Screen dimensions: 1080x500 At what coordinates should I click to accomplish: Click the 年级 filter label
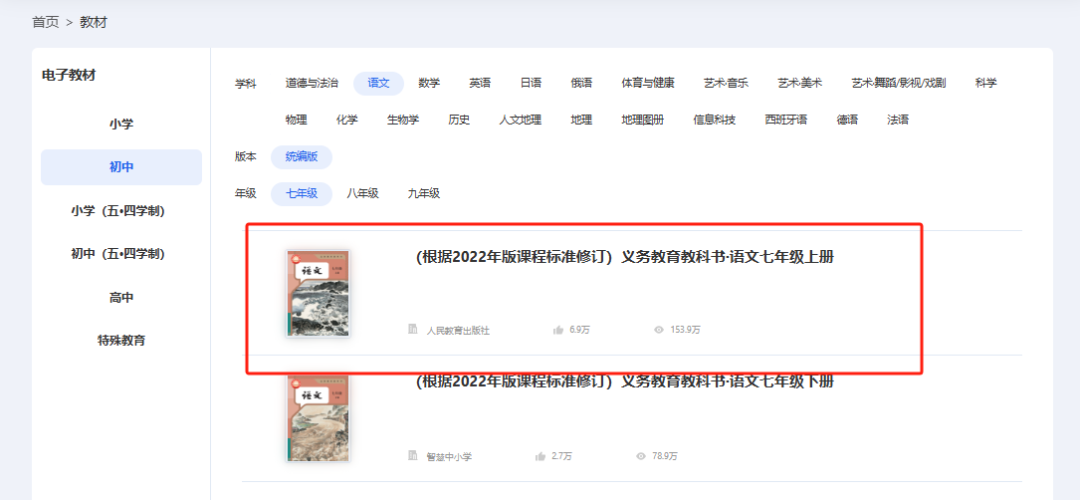click(246, 194)
